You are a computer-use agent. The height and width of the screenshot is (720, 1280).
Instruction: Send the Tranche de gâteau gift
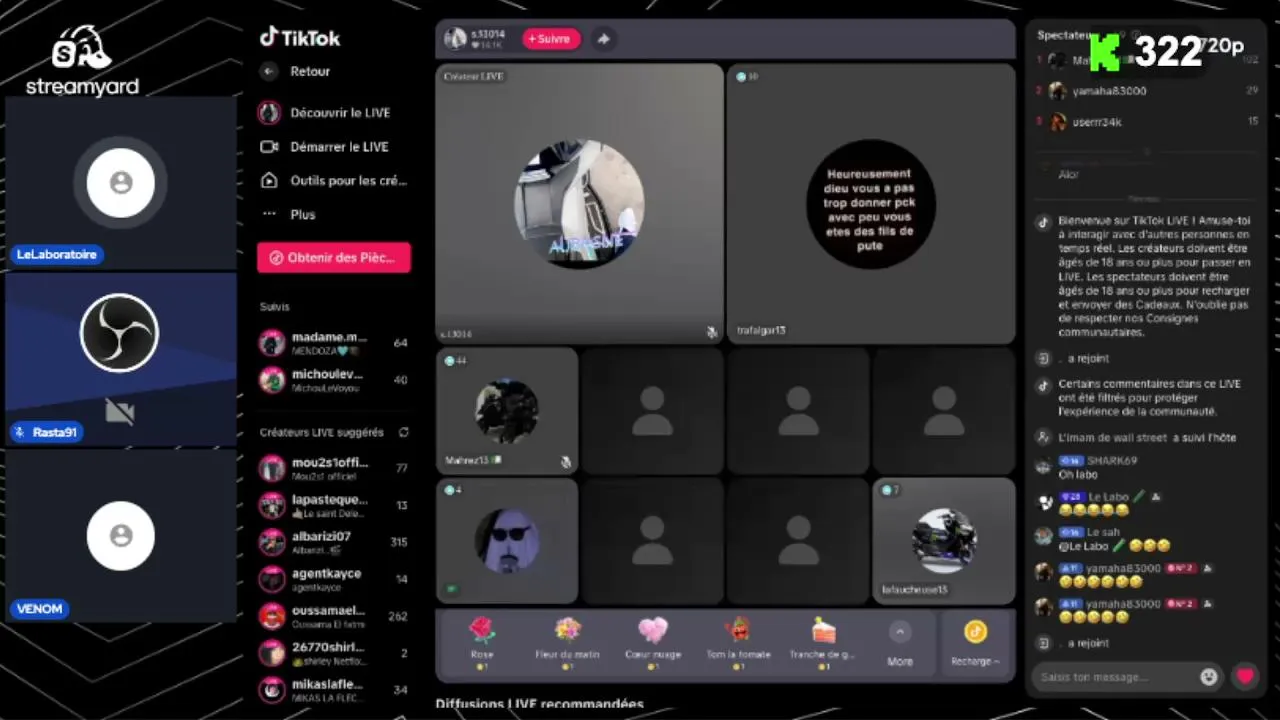(x=822, y=642)
